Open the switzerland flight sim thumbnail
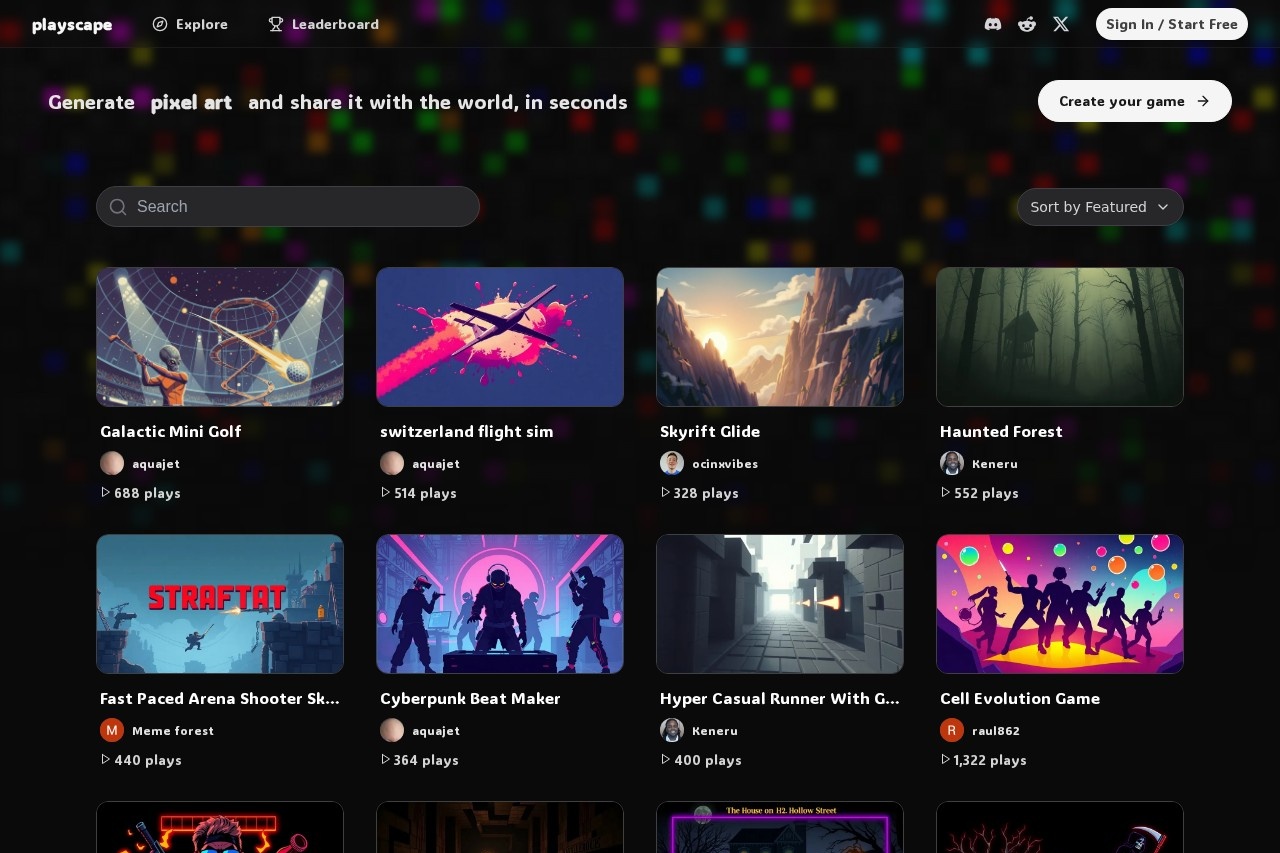Image resolution: width=1280 pixels, height=853 pixels. [500, 336]
